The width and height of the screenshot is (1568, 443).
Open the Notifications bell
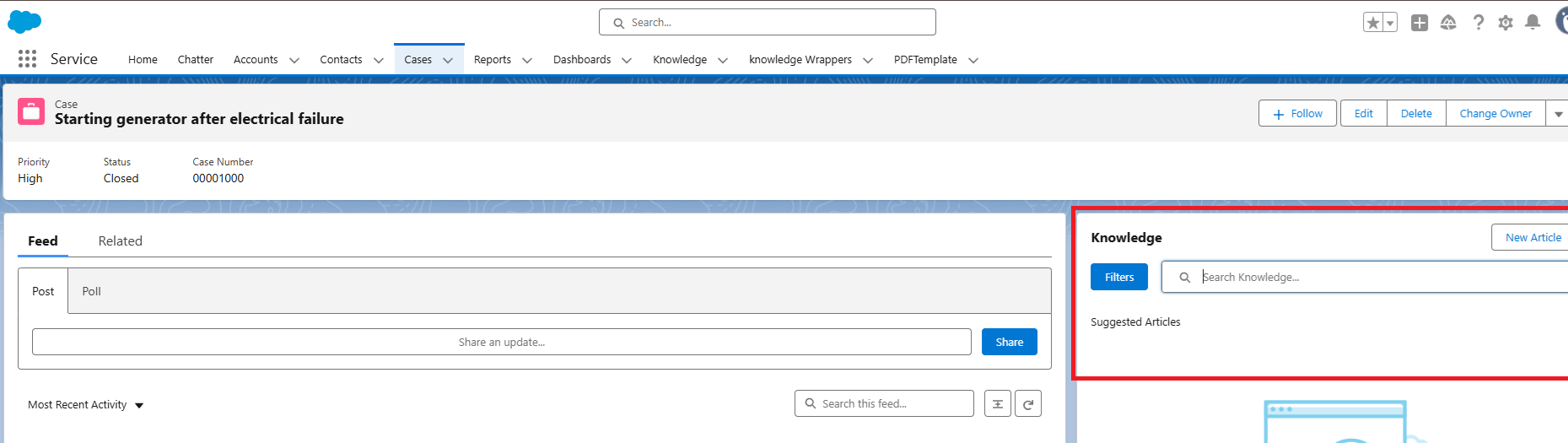point(1533,23)
